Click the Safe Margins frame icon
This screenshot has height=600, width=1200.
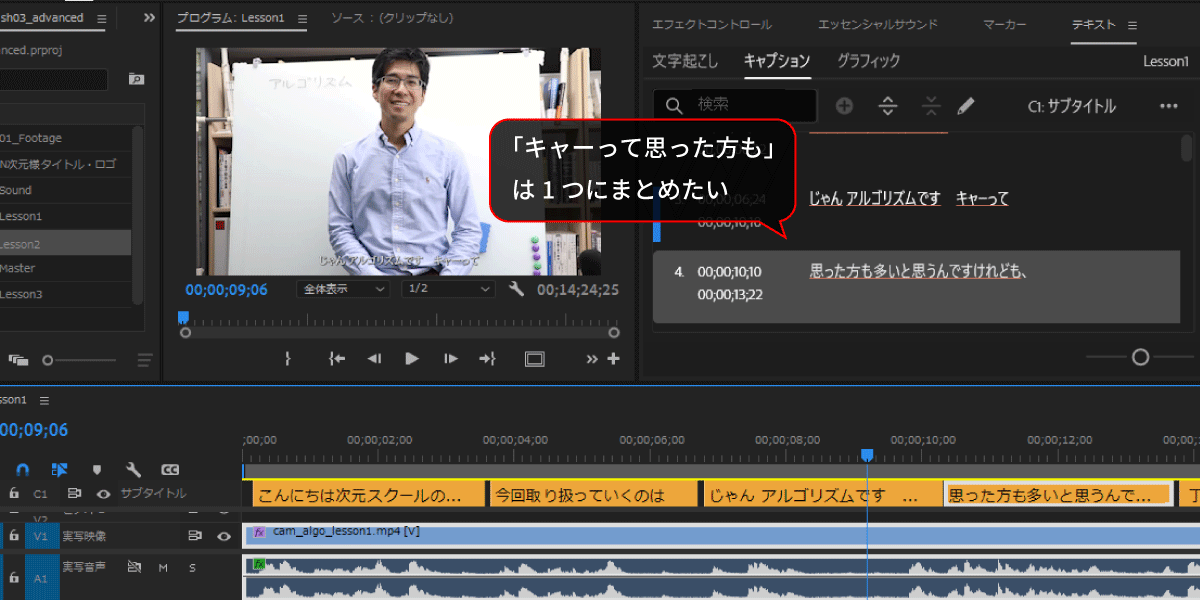(x=534, y=359)
